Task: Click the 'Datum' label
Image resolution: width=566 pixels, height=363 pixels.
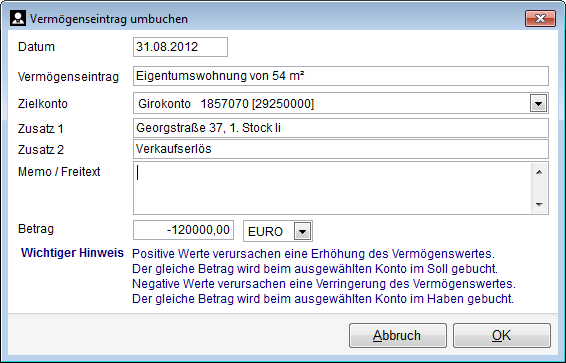Action: (36, 47)
